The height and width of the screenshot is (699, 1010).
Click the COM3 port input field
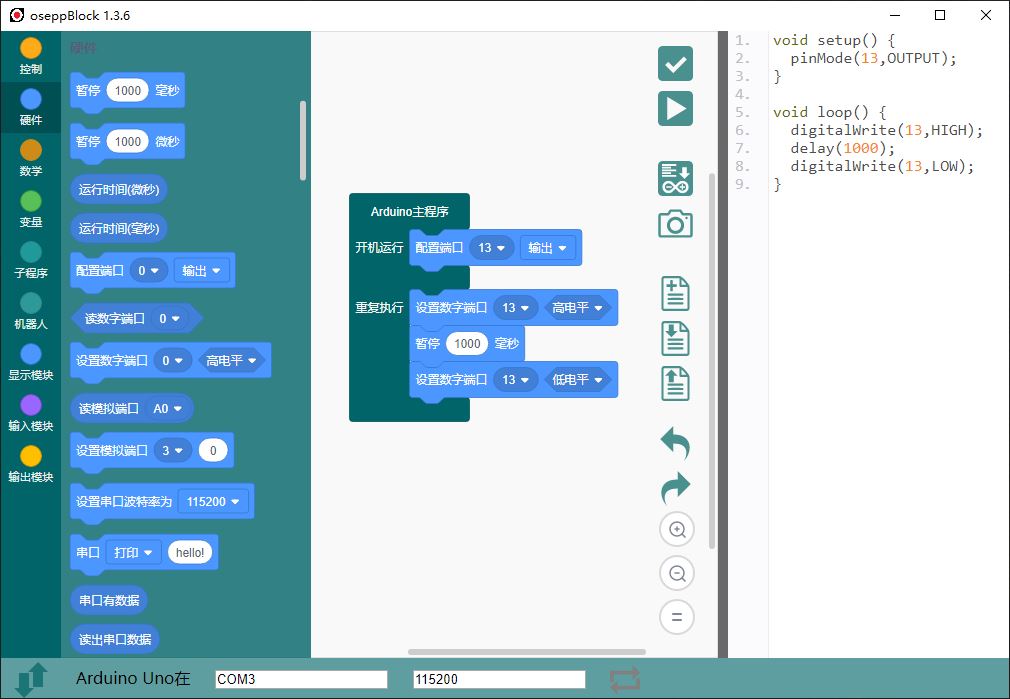tap(301, 680)
